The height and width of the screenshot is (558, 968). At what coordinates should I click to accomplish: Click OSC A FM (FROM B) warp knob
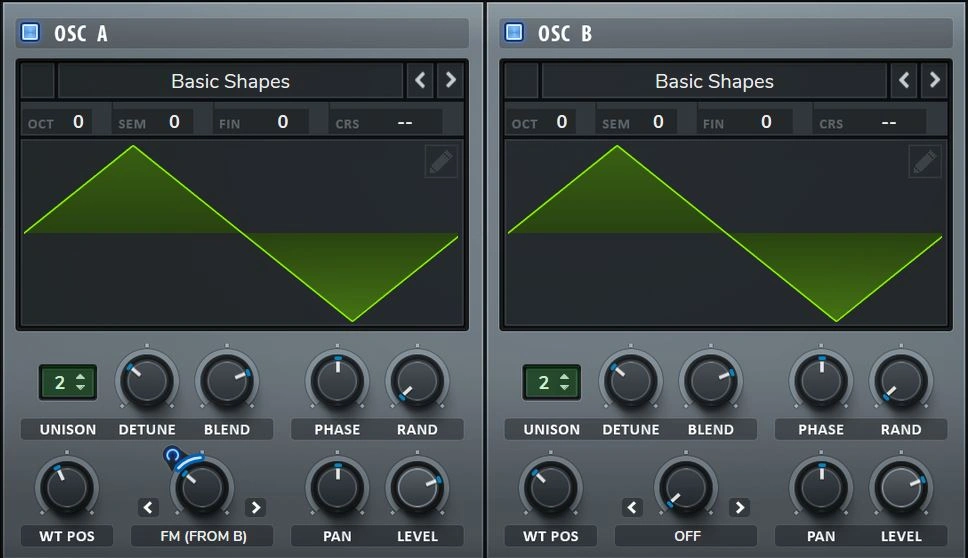point(202,488)
